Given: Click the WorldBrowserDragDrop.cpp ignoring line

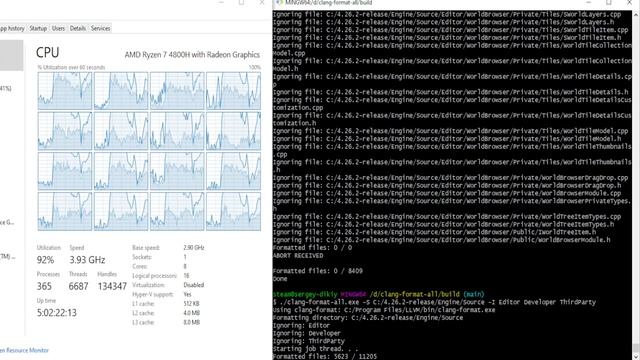Looking at the screenshot, I should pos(451,178).
